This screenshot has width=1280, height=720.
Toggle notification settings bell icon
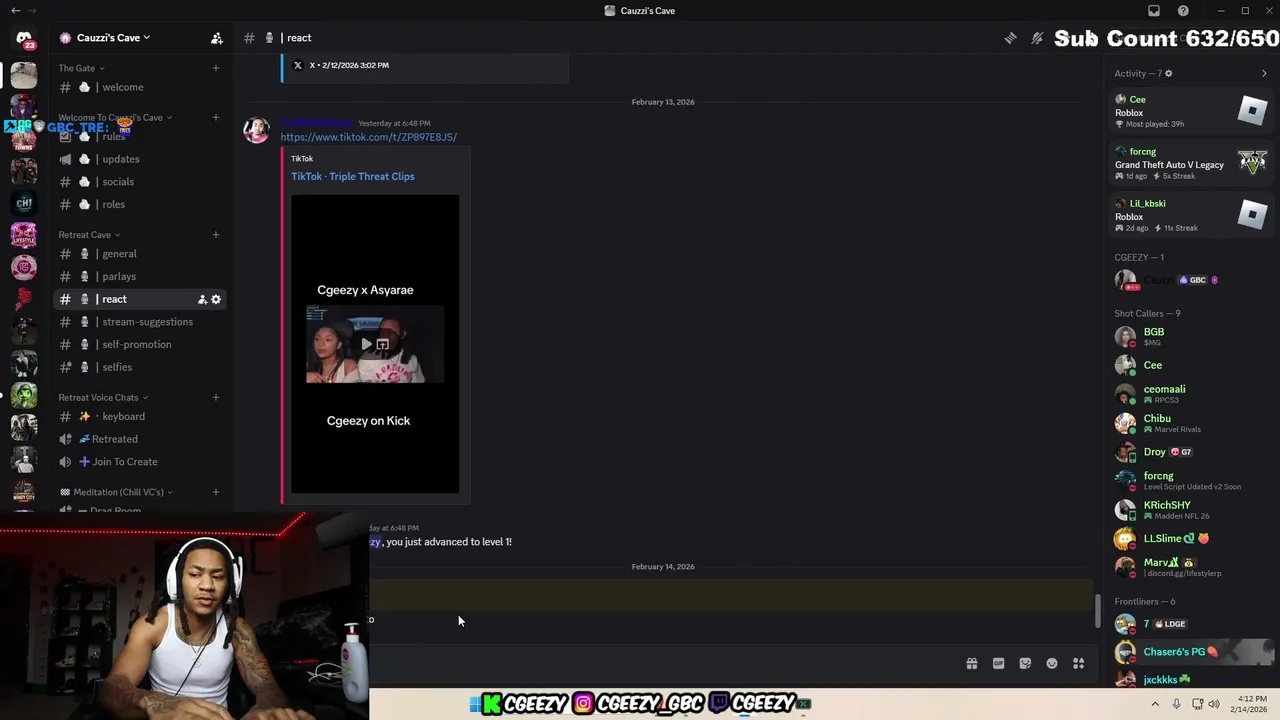pyautogui.click(x=1037, y=38)
